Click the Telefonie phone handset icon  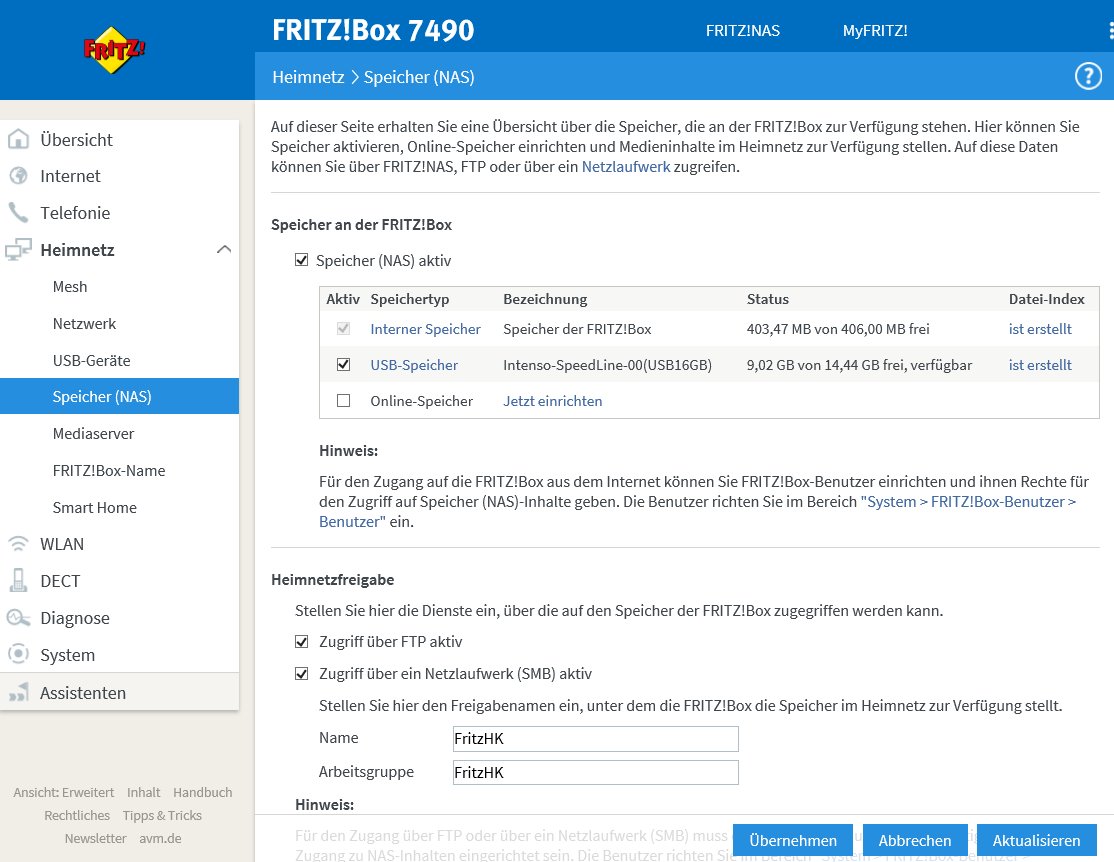[x=18, y=212]
